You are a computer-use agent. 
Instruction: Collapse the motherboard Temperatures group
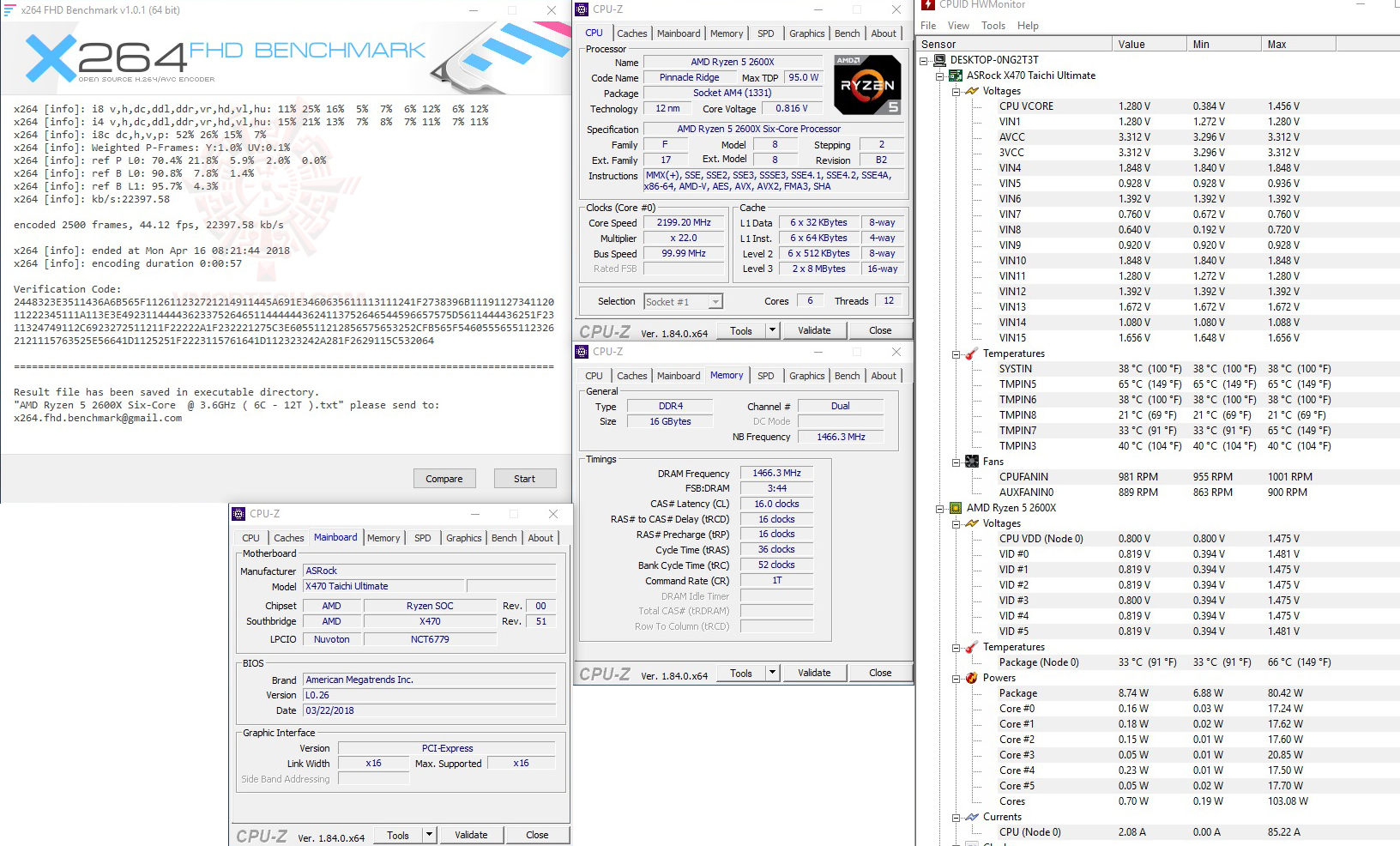pyautogui.click(x=956, y=354)
